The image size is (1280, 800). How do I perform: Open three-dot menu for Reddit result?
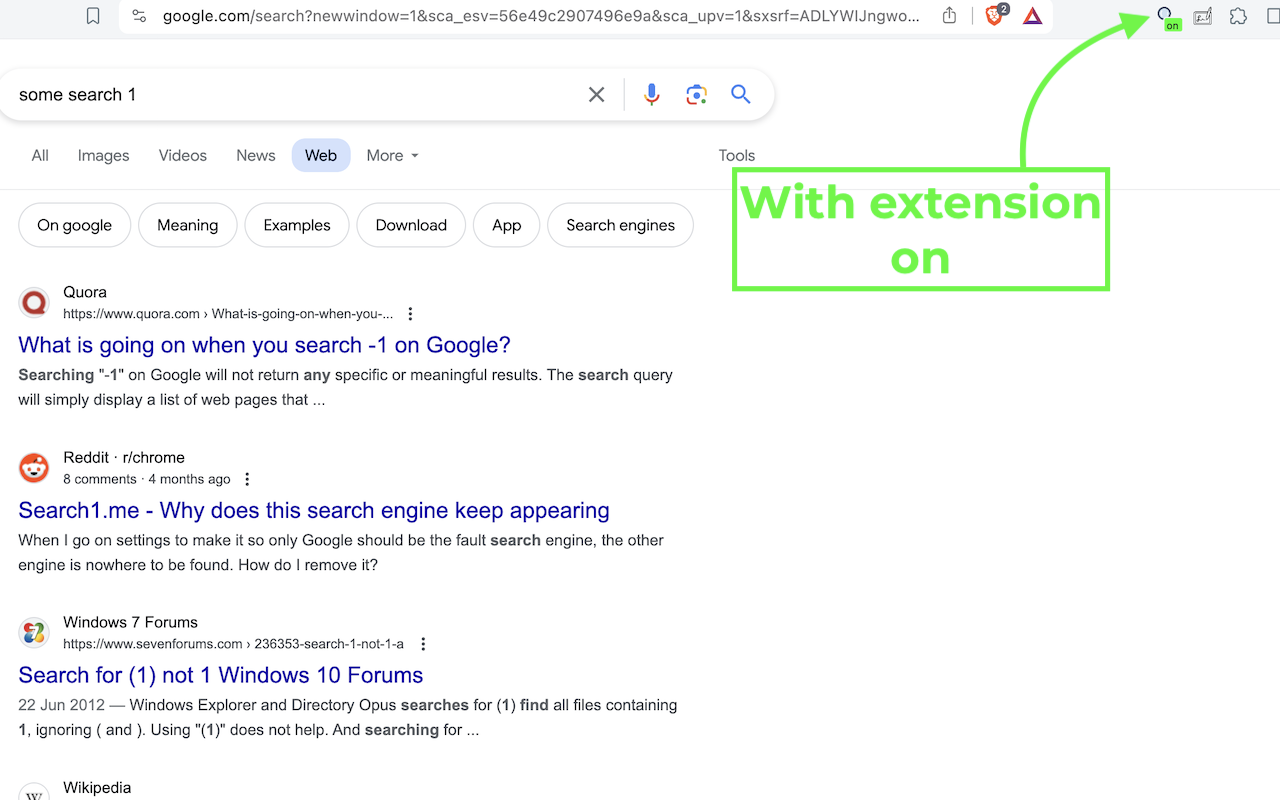pyautogui.click(x=247, y=479)
